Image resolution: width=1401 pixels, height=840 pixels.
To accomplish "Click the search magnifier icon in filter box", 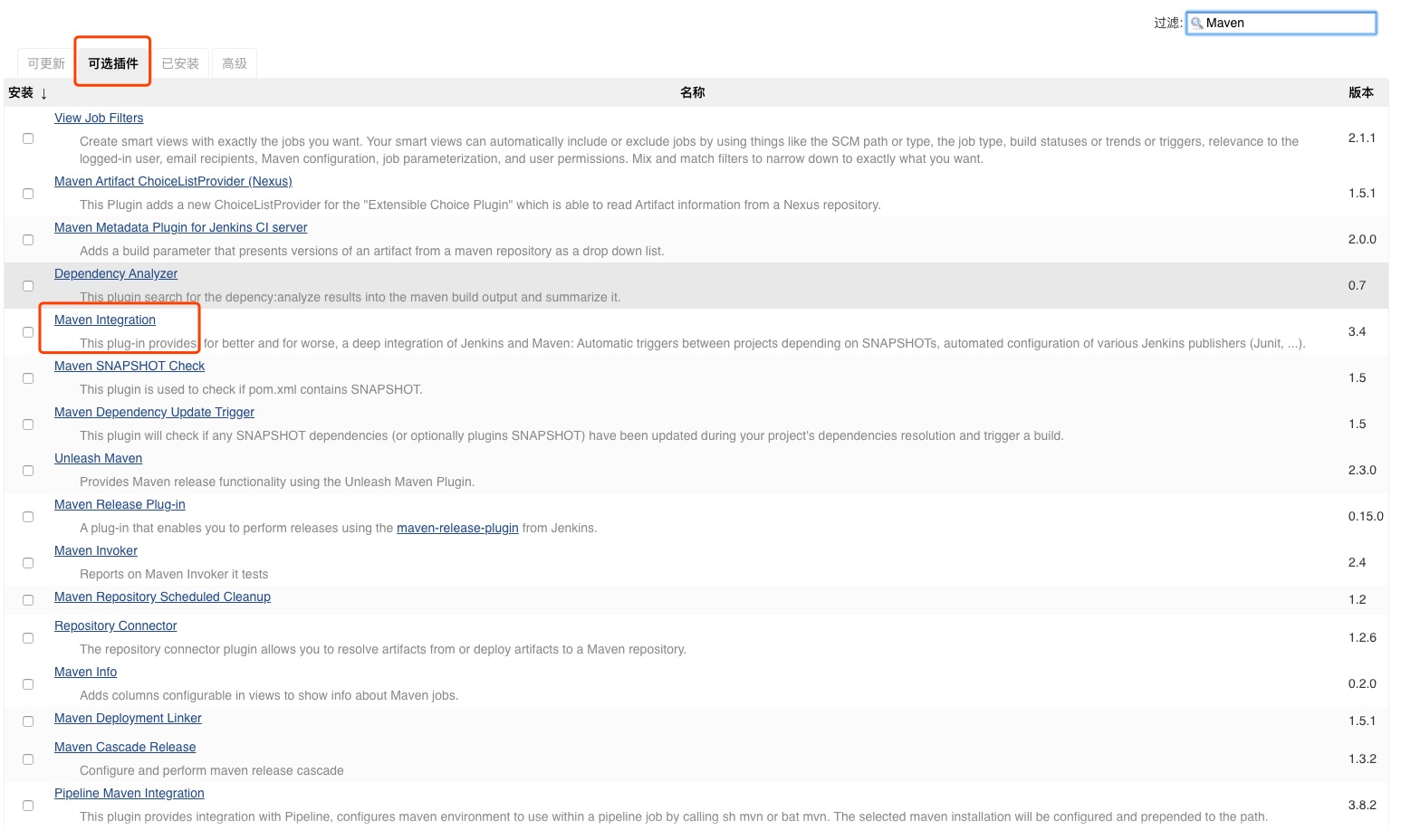I will coord(1196,24).
